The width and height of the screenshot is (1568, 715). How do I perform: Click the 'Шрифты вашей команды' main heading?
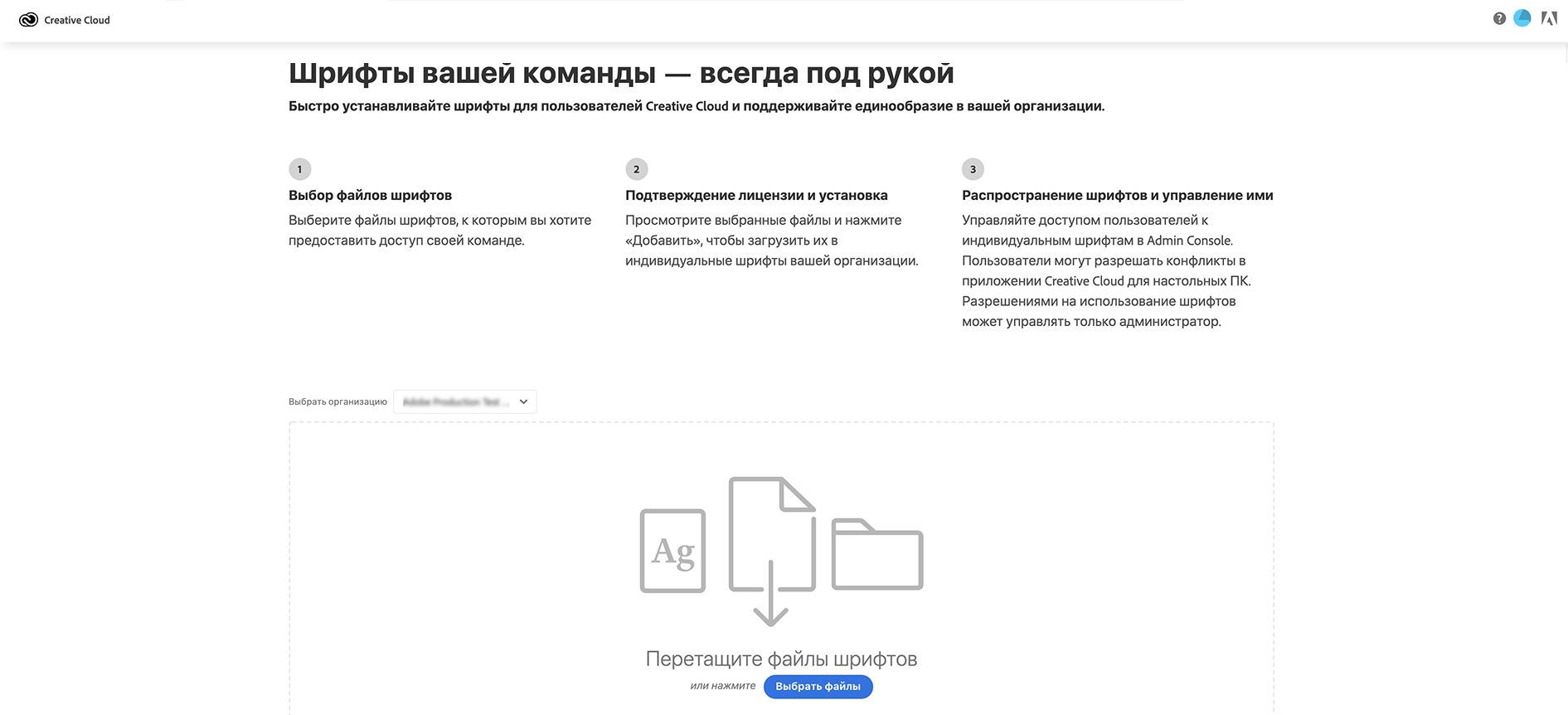(x=621, y=73)
